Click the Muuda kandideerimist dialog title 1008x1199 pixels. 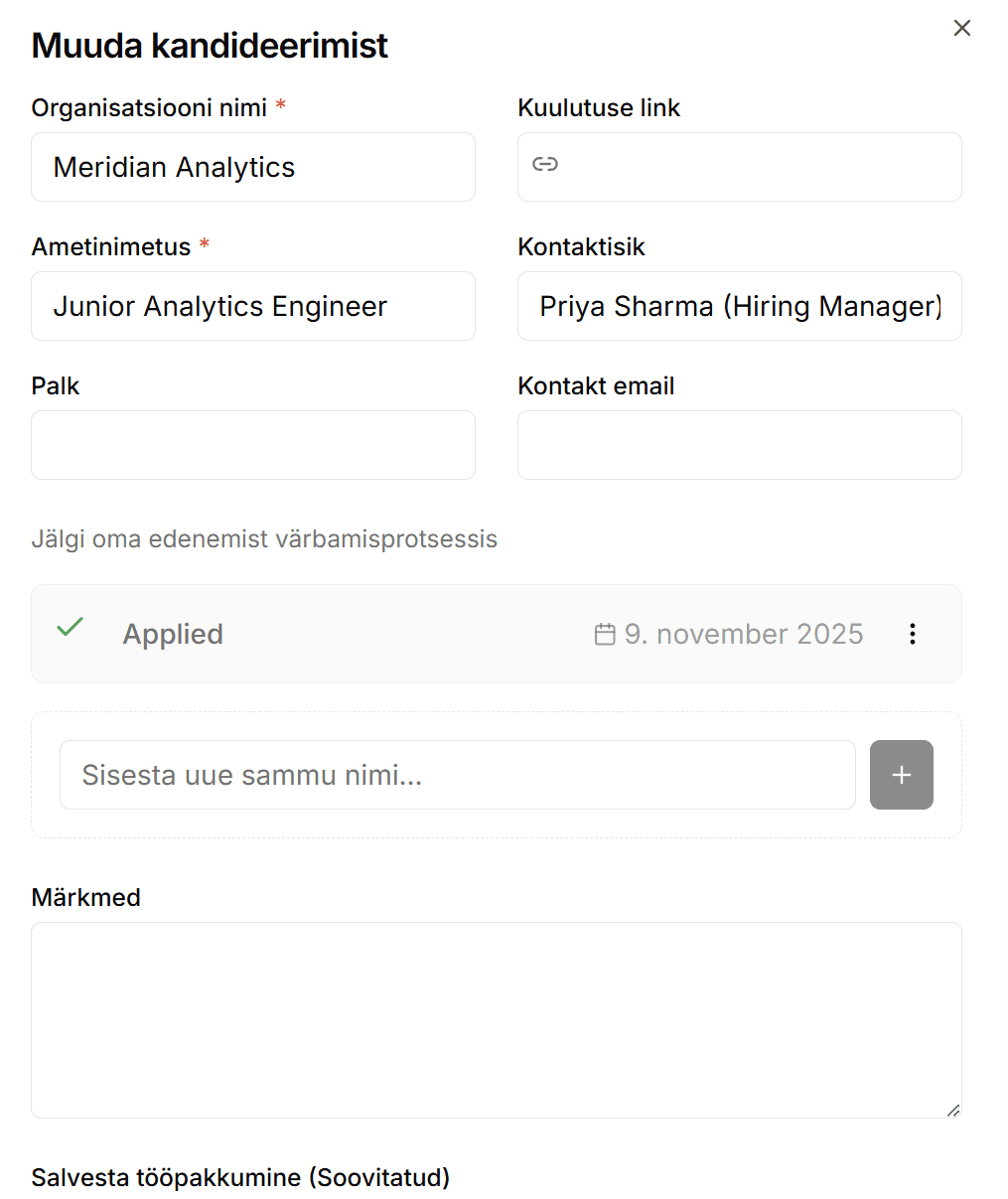[210, 45]
